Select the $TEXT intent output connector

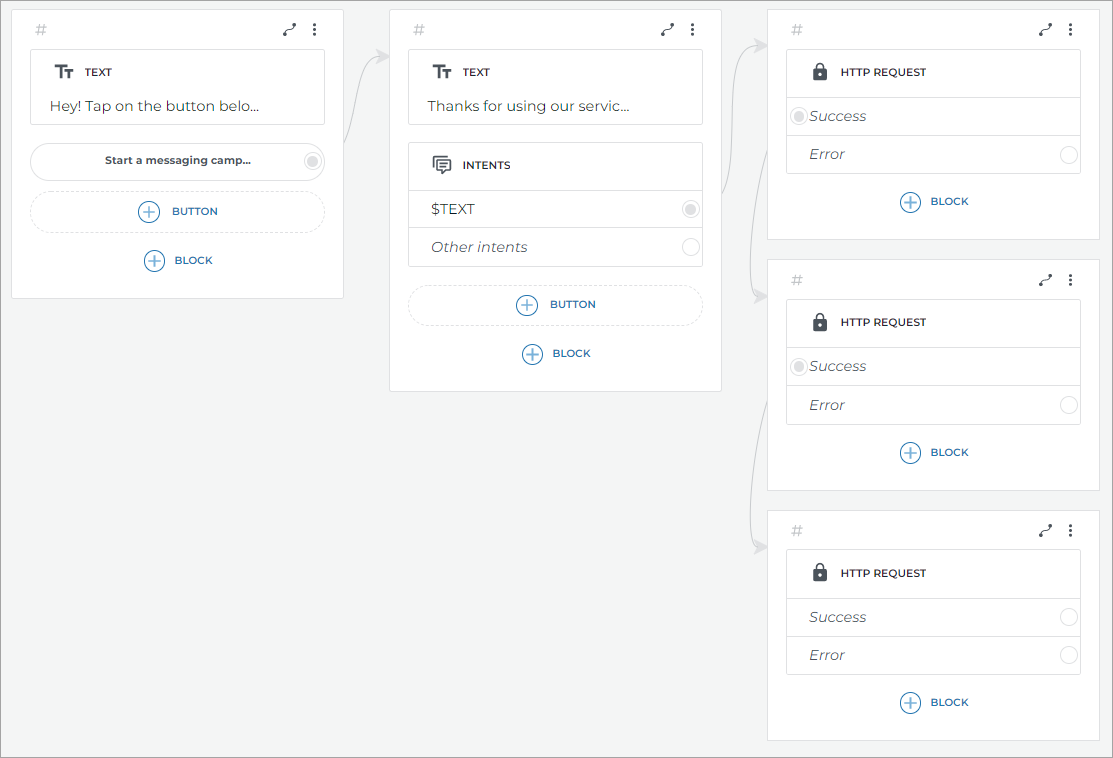[690, 209]
